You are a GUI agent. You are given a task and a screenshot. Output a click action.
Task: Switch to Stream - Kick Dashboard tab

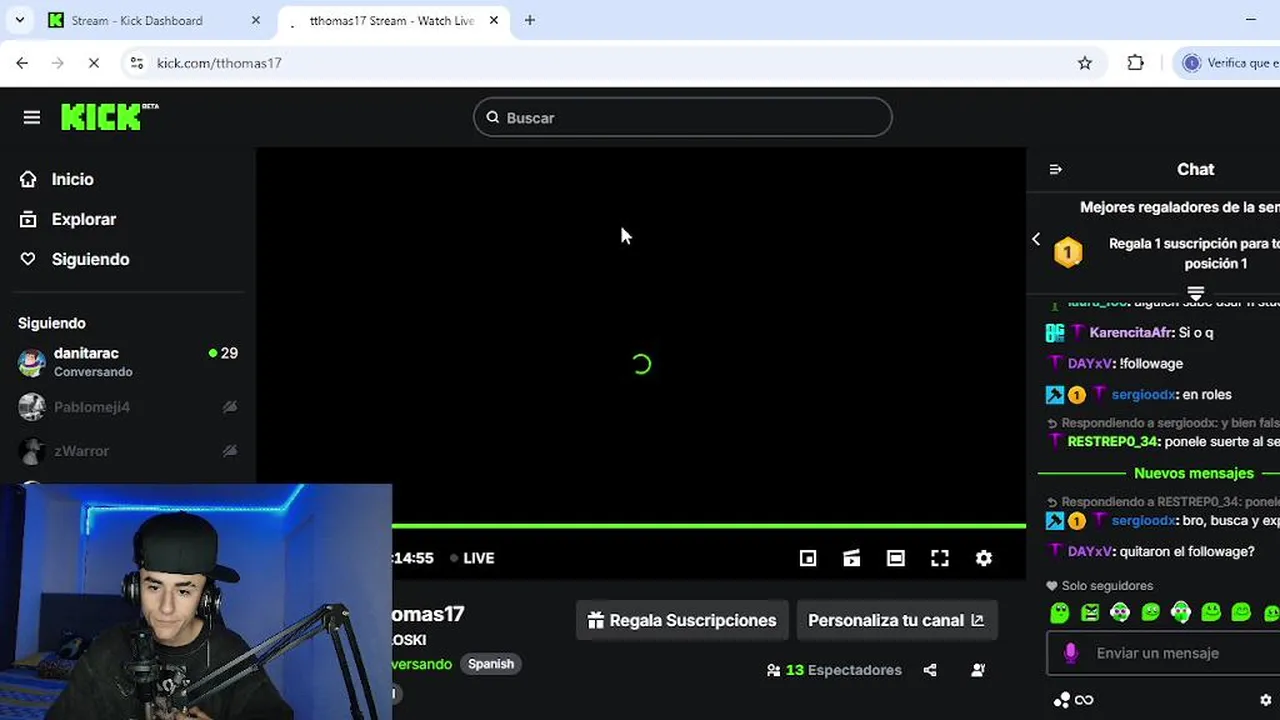[x=154, y=20]
